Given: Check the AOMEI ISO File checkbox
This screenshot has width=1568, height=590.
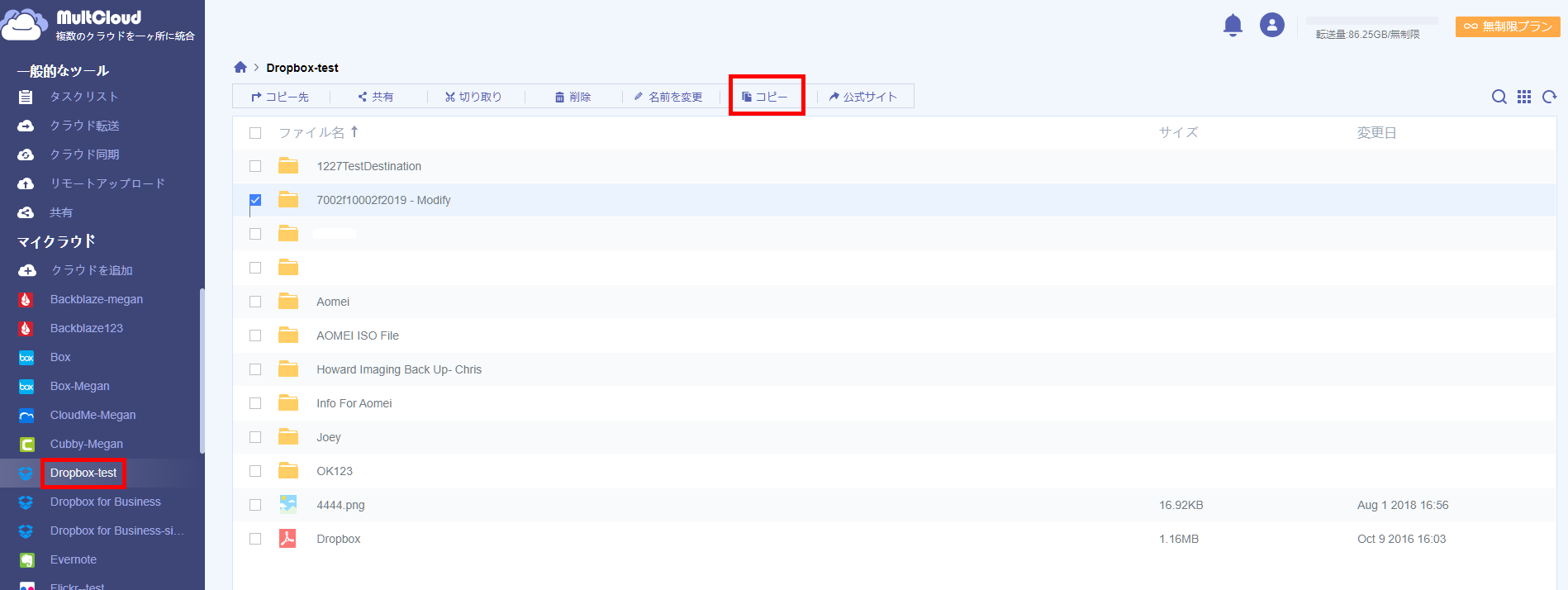Looking at the screenshot, I should coord(255,335).
